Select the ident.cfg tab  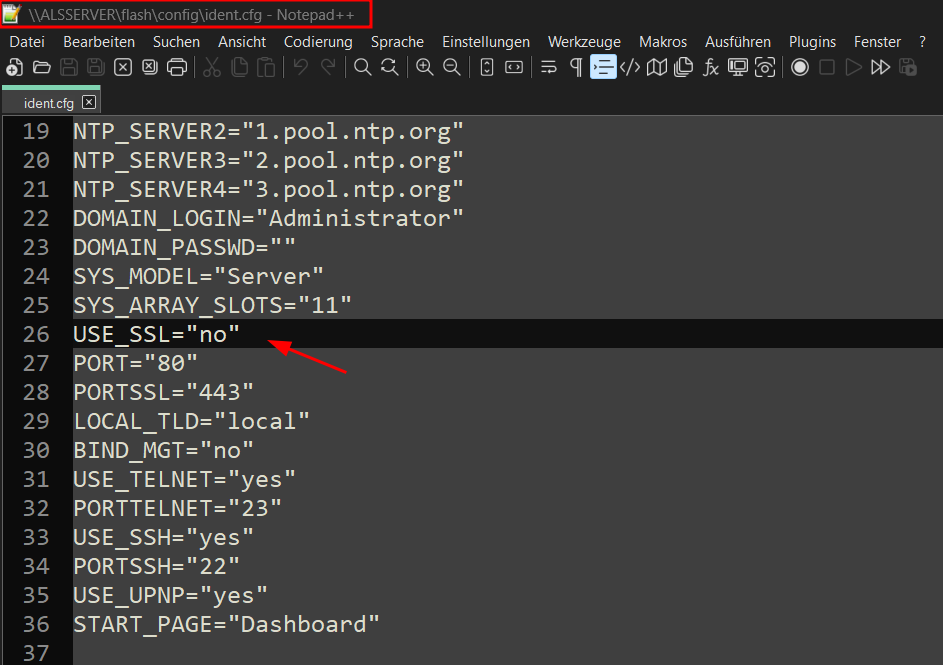pyautogui.click(x=48, y=103)
